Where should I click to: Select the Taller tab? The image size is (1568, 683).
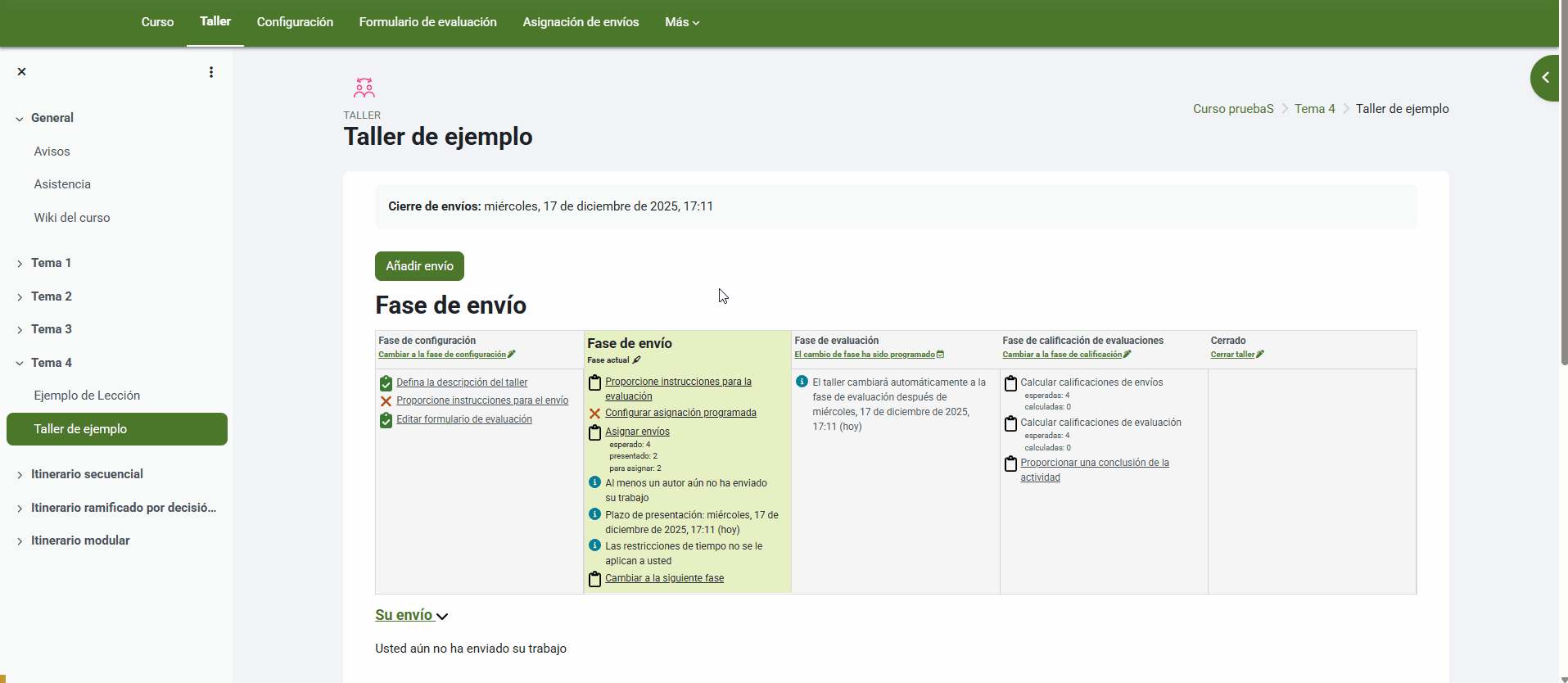click(x=215, y=21)
